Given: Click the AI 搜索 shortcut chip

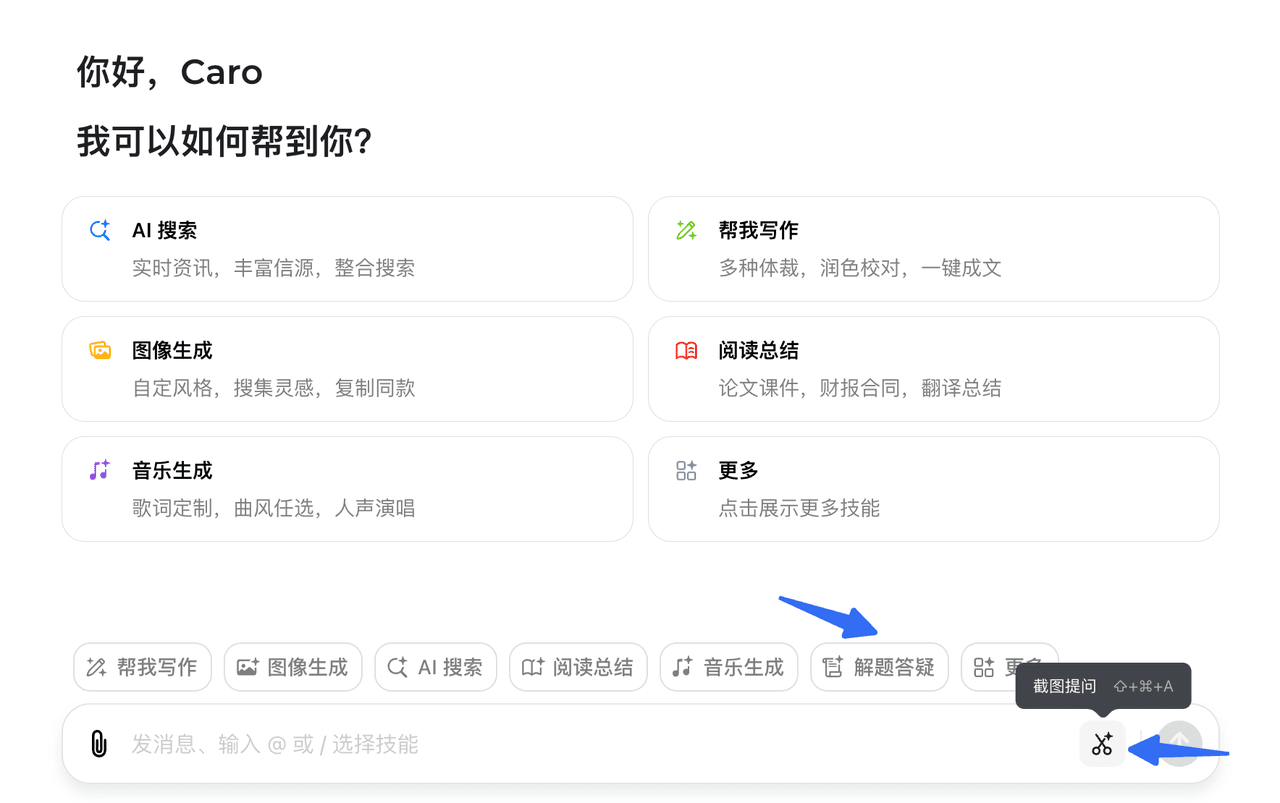Looking at the screenshot, I should [435, 667].
